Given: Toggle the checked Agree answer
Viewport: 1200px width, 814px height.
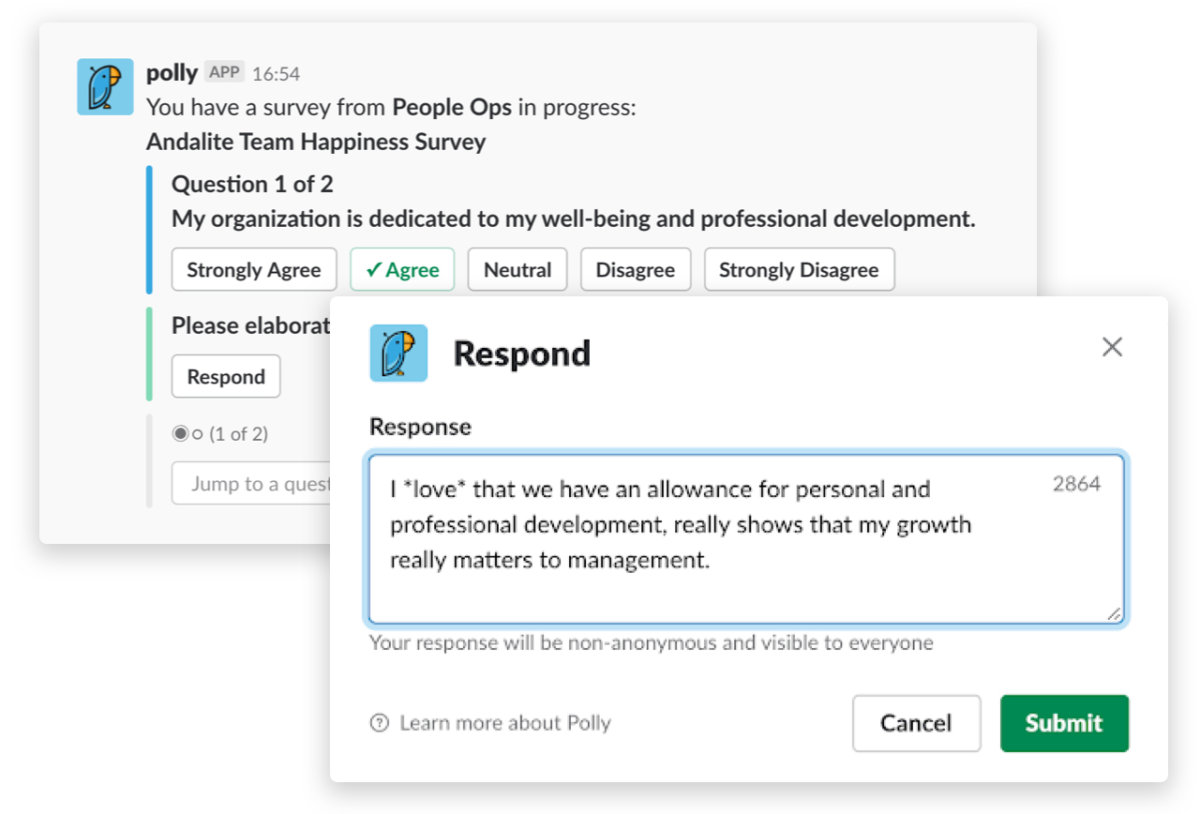Looking at the screenshot, I should click(x=402, y=270).
